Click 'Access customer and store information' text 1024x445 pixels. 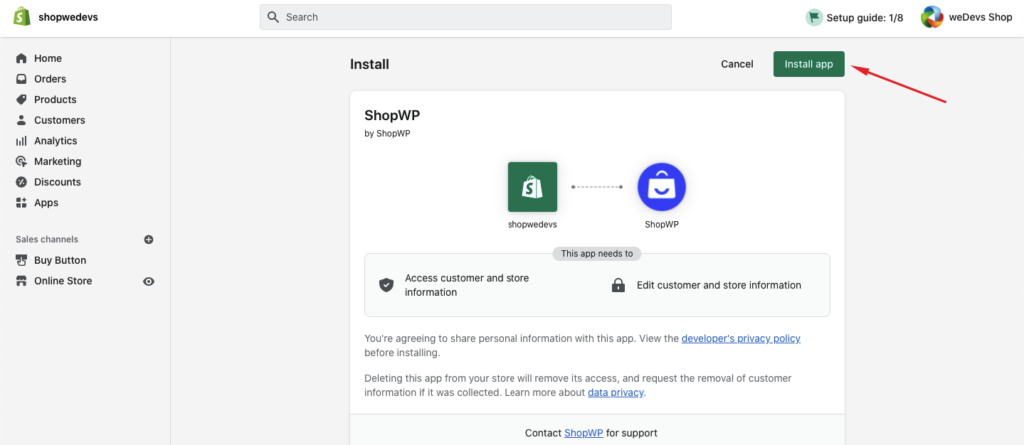coord(467,285)
